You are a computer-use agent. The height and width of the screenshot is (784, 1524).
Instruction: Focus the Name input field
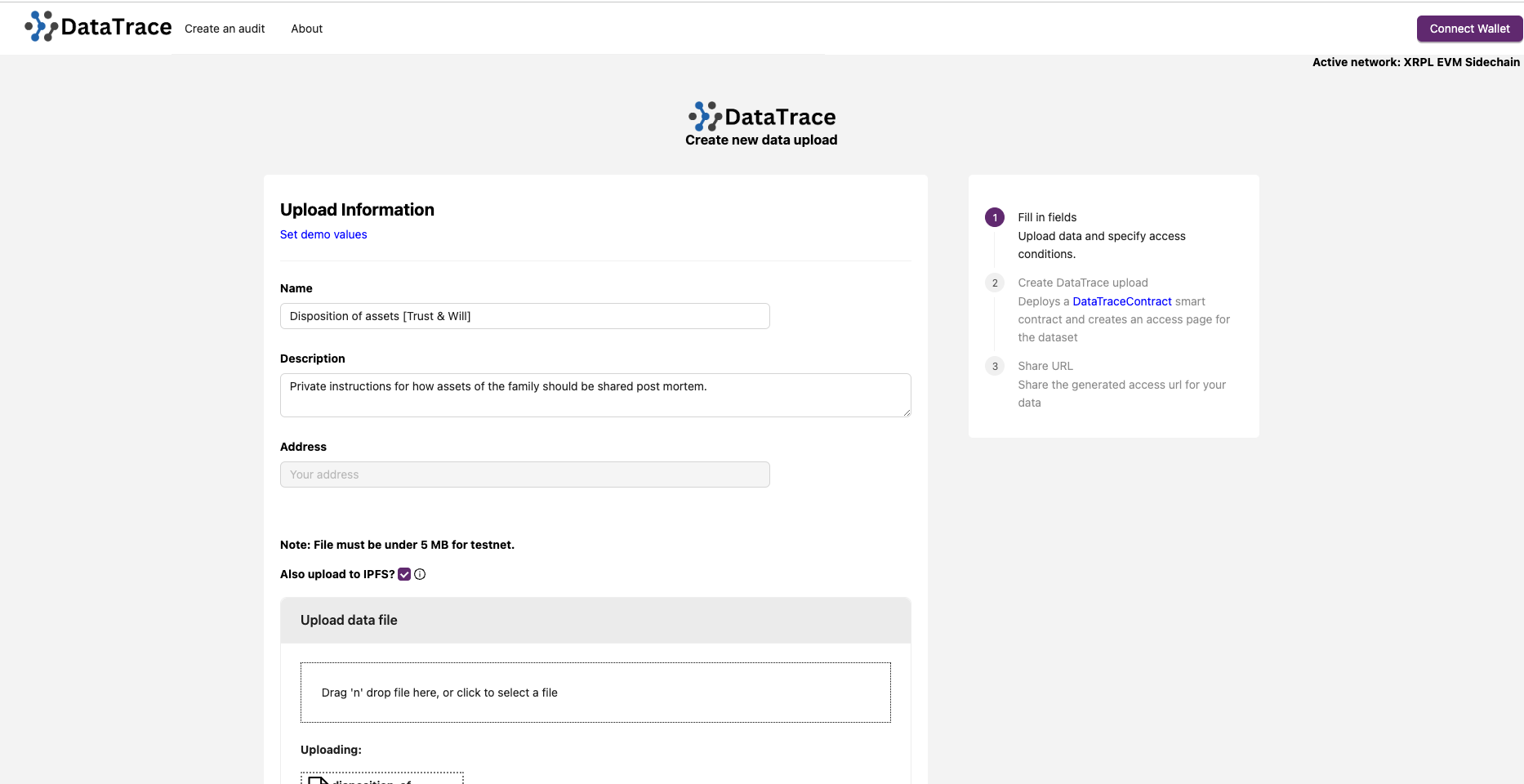pyautogui.click(x=525, y=316)
